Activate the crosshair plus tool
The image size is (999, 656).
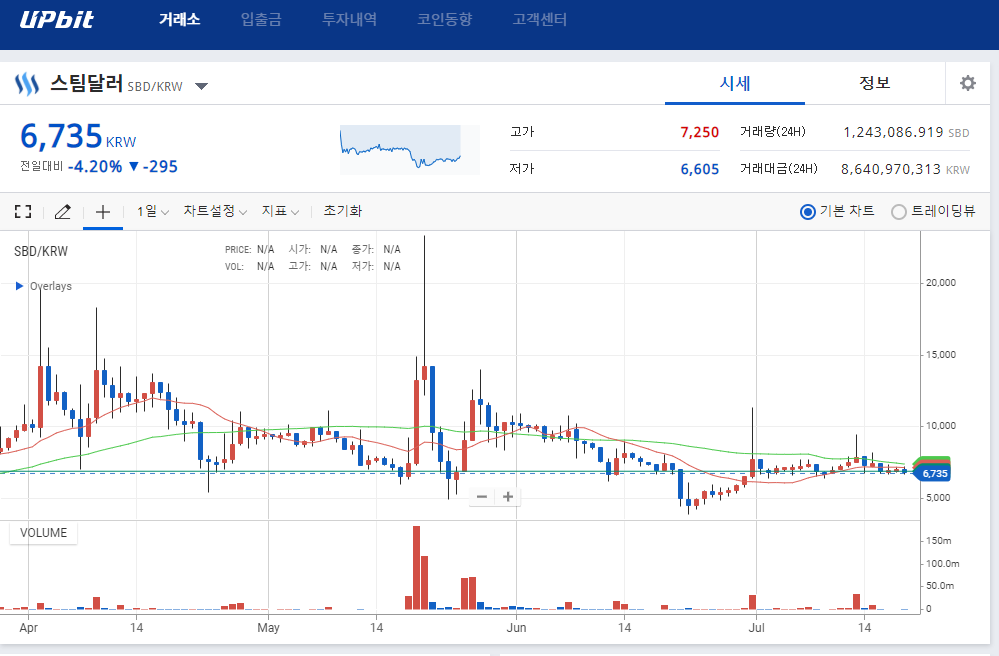103,211
